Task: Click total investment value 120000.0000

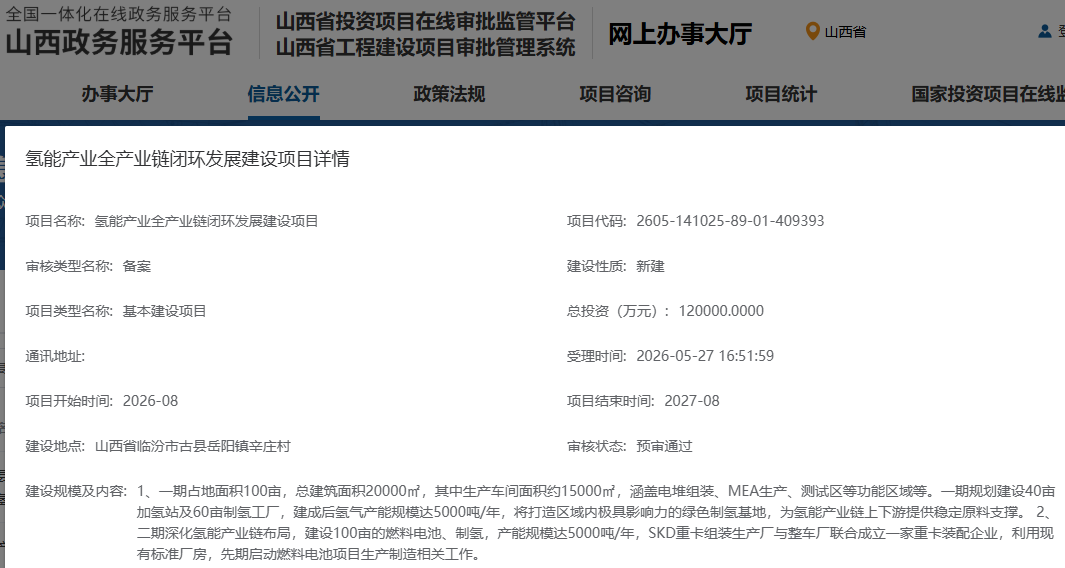Action: point(721,311)
